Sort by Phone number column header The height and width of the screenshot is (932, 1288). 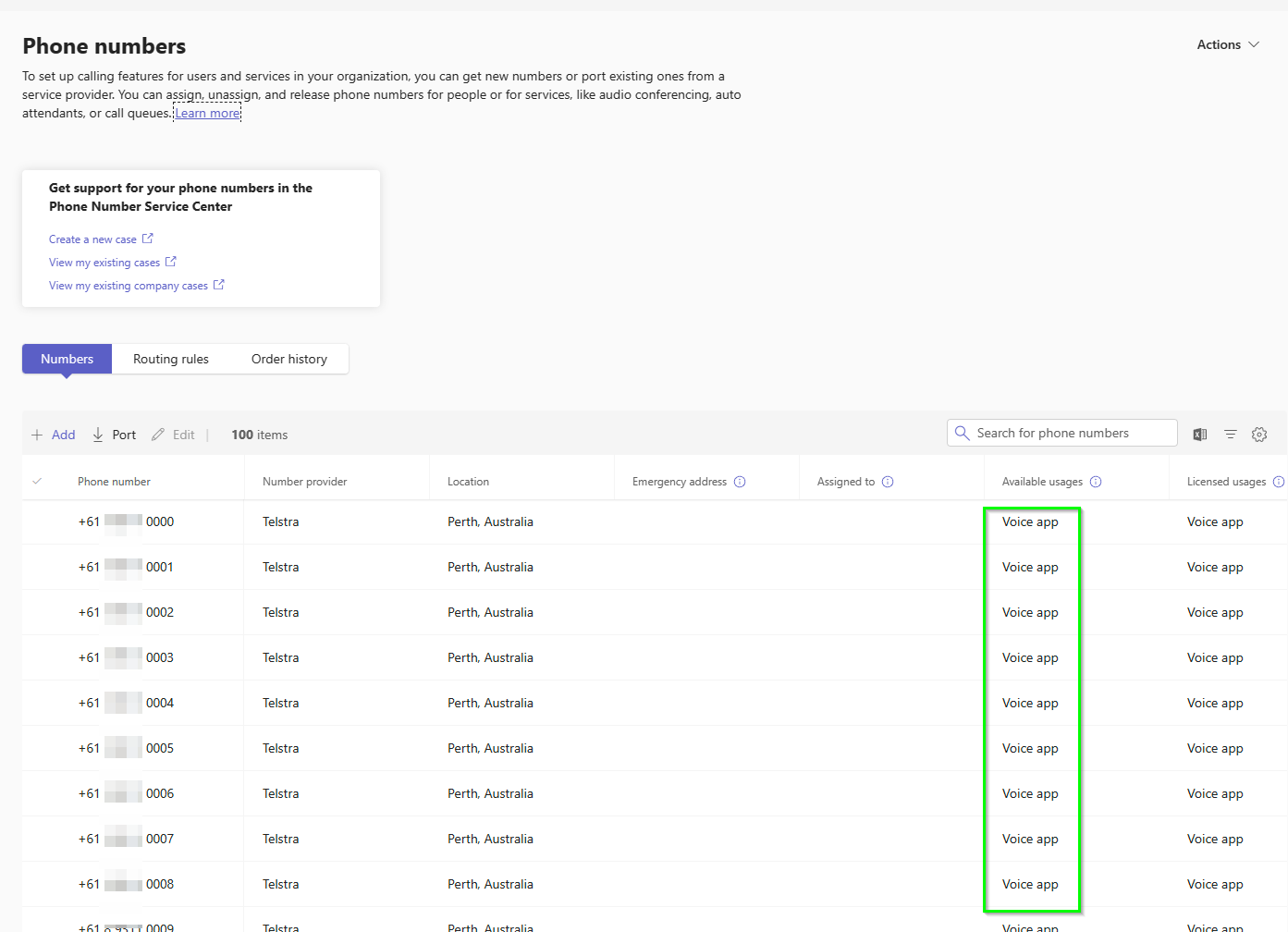(114, 482)
